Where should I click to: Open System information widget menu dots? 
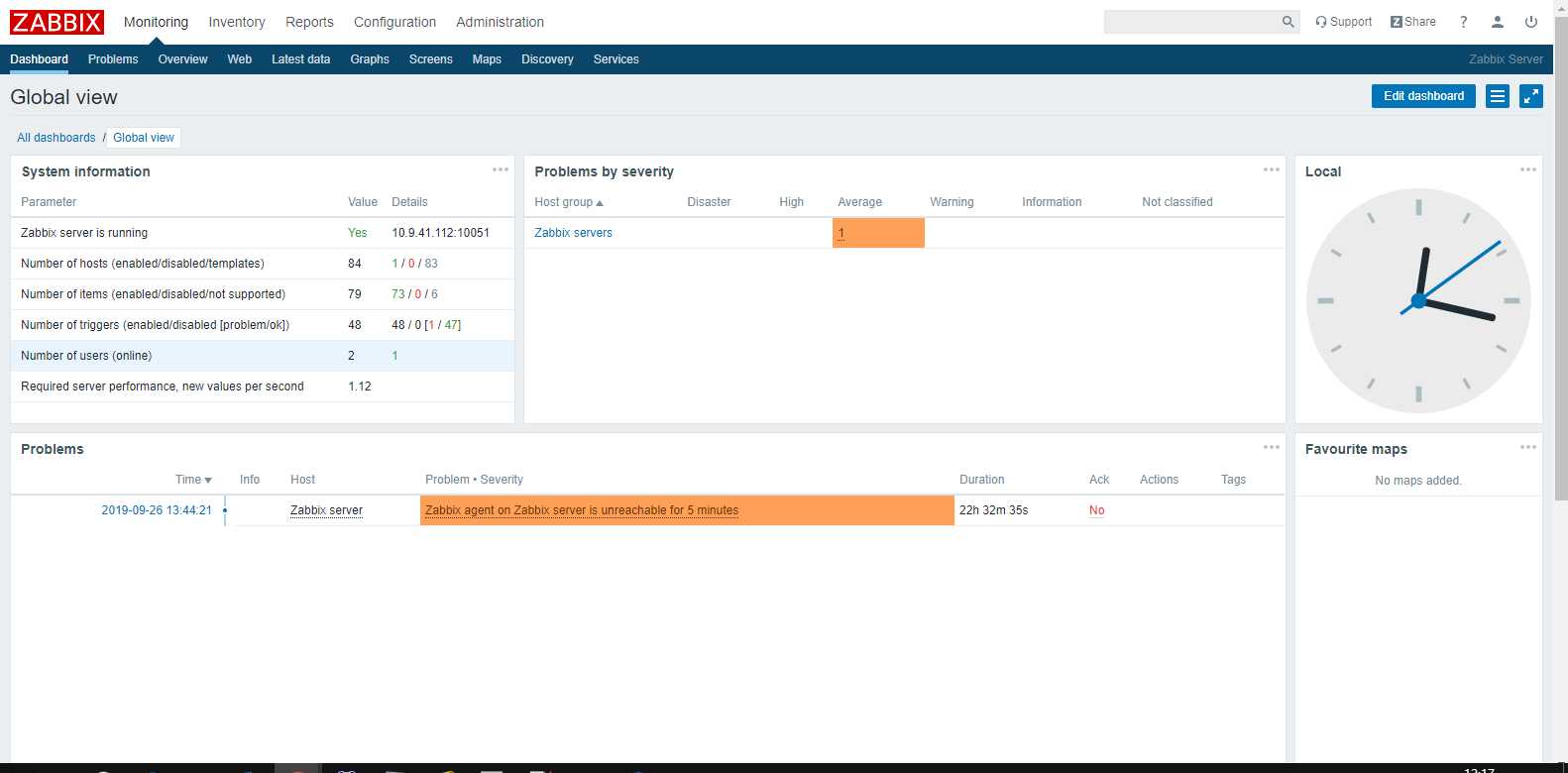pos(501,169)
